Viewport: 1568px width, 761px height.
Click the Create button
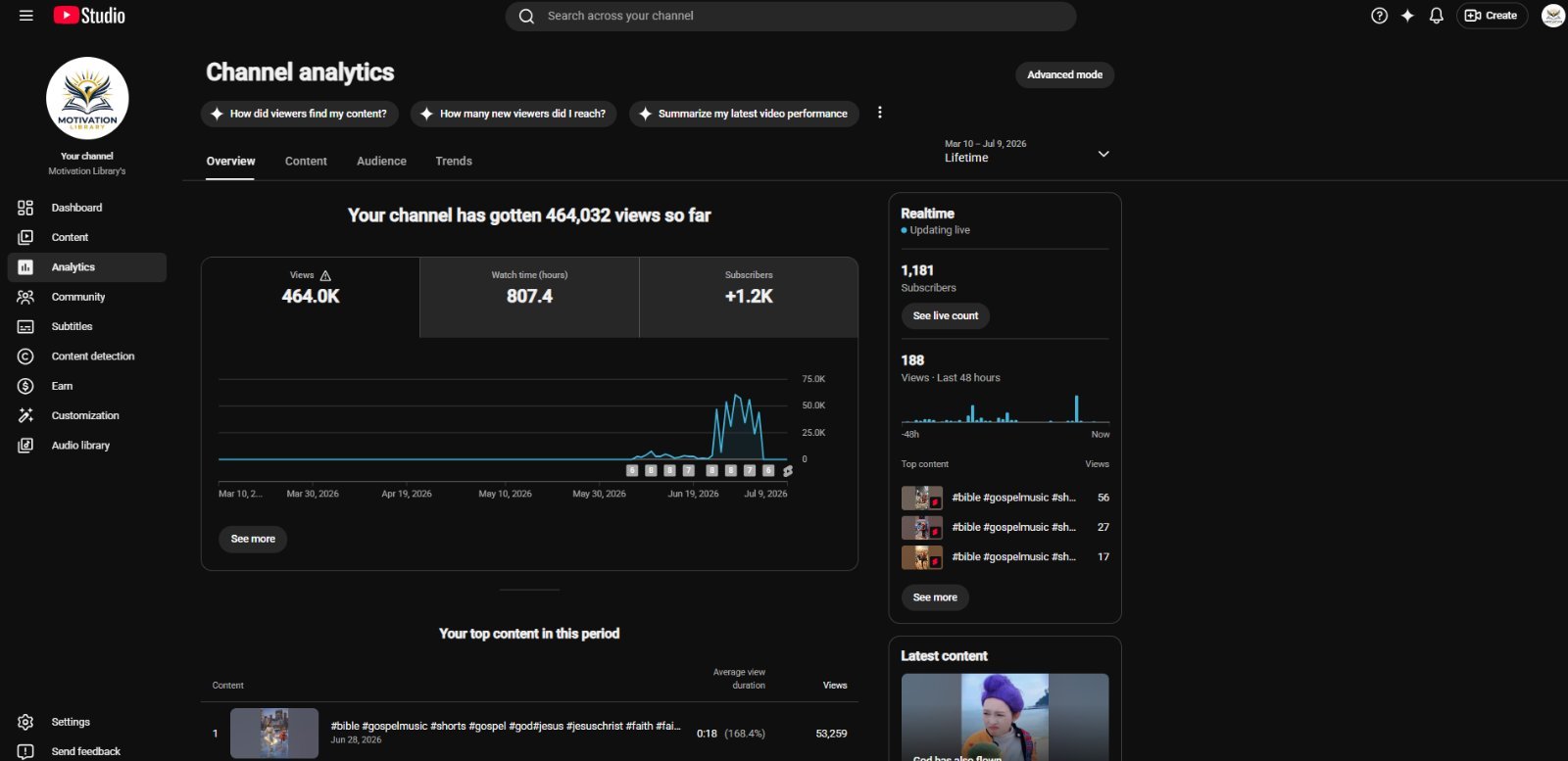pyautogui.click(x=1492, y=16)
